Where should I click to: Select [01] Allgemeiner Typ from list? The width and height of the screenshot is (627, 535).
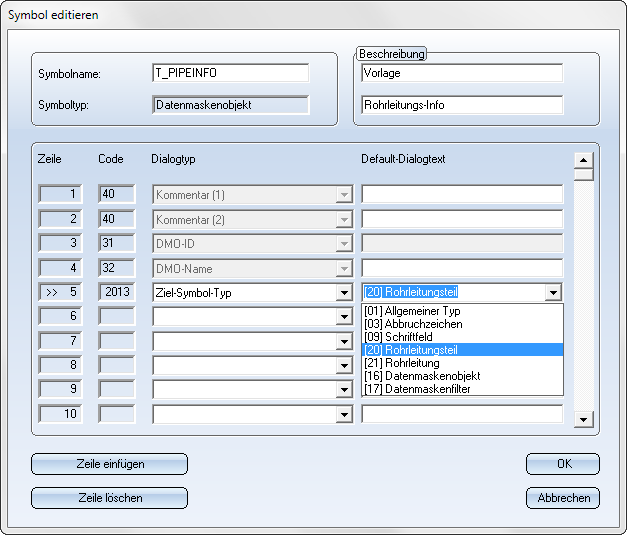pyautogui.click(x=412, y=311)
